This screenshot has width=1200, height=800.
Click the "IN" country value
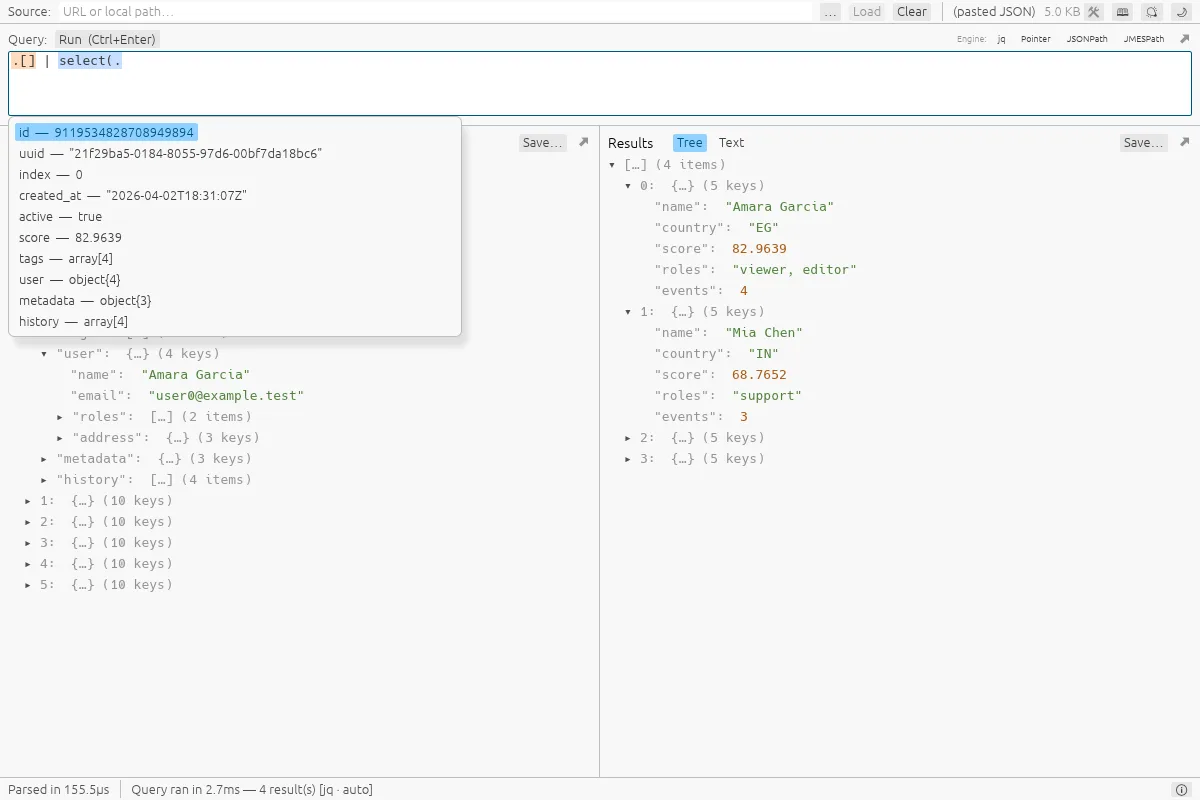coord(763,353)
